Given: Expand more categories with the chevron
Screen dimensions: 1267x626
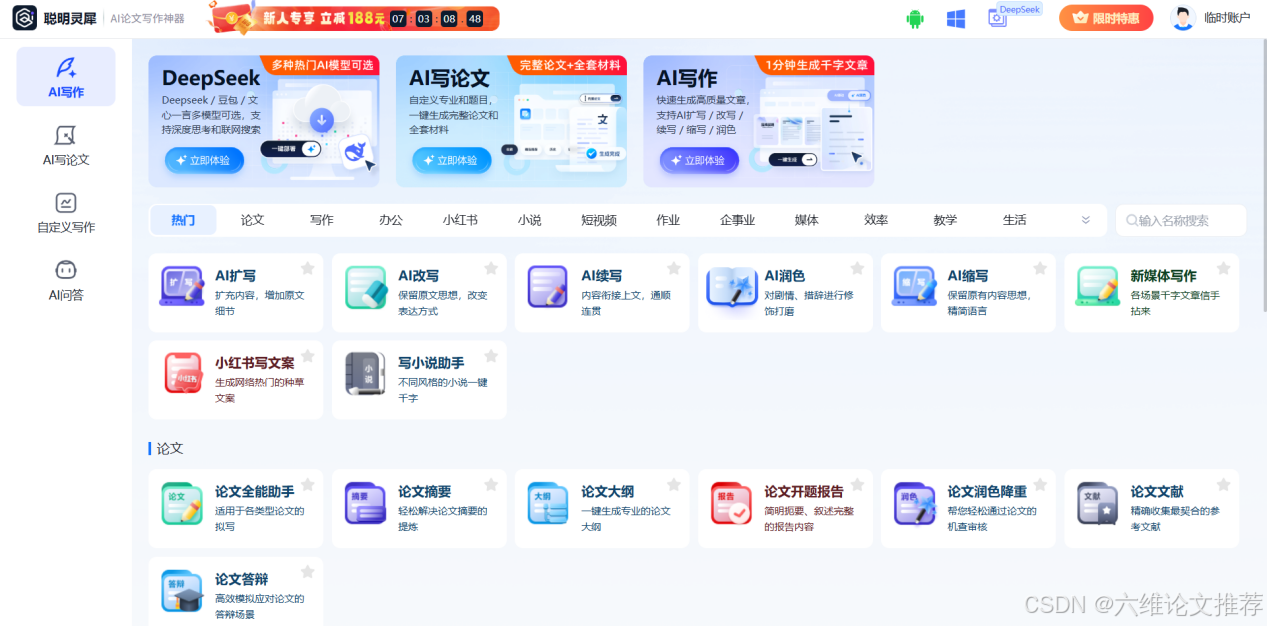Looking at the screenshot, I should click(1086, 220).
